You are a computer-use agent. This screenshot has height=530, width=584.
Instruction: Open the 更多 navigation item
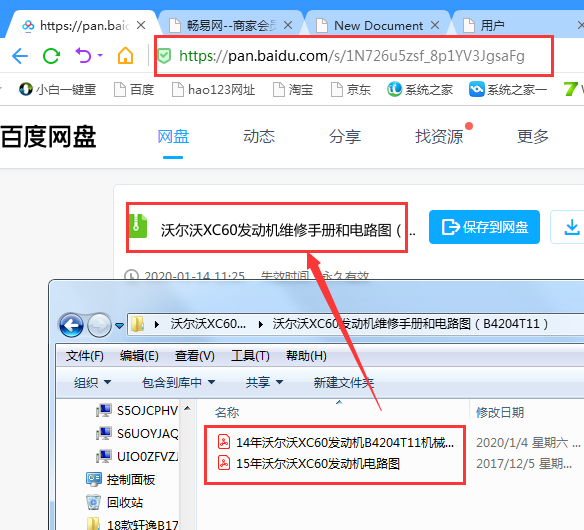point(533,137)
